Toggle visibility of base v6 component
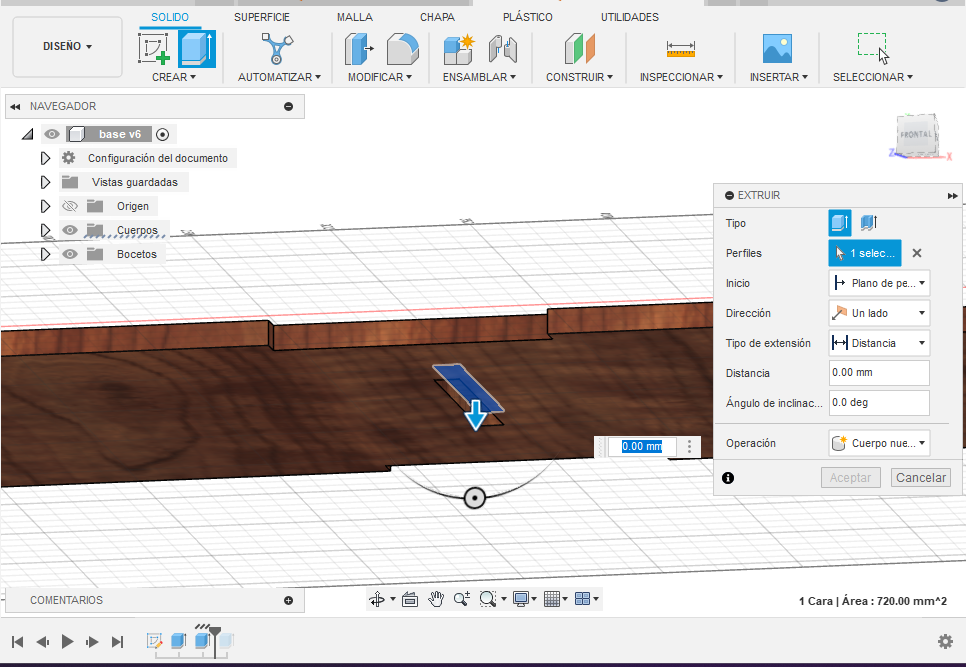Image resolution: width=966 pixels, height=667 pixels. [52, 134]
